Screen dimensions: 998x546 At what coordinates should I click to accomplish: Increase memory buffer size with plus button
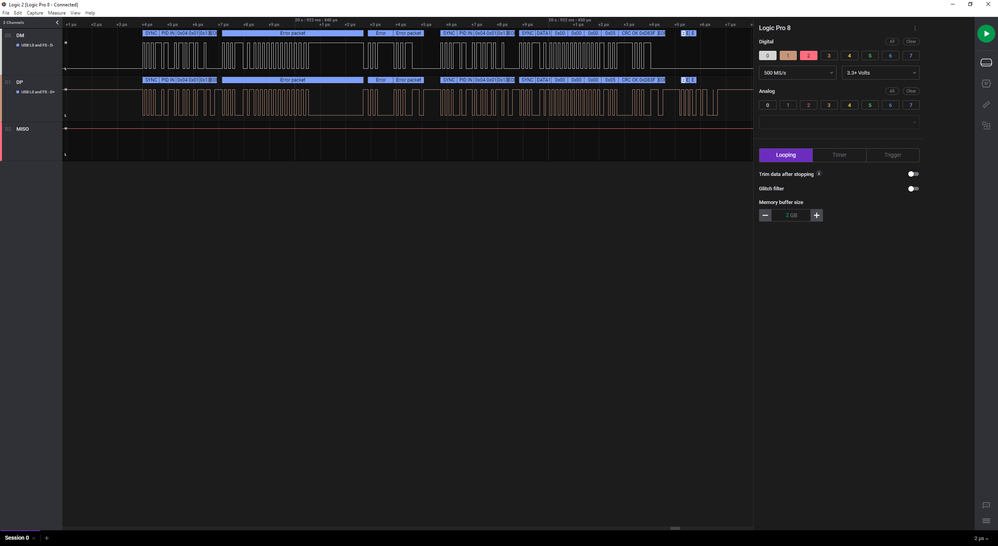tap(817, 215)
